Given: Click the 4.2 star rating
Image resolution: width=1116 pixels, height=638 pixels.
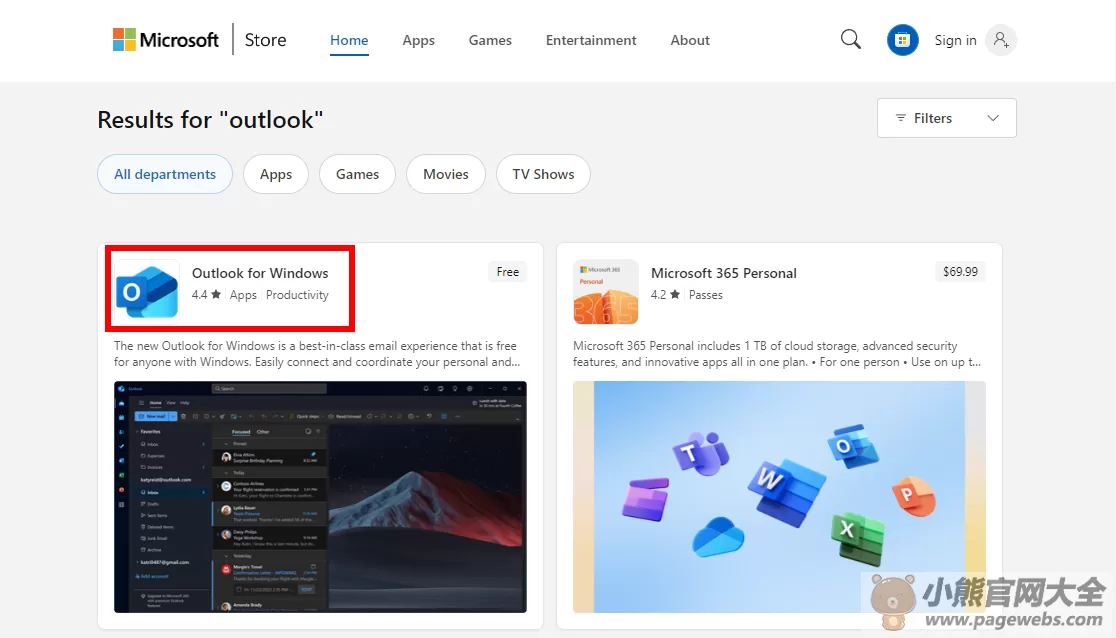Looking at the screenshot, I should pos(665,295).
